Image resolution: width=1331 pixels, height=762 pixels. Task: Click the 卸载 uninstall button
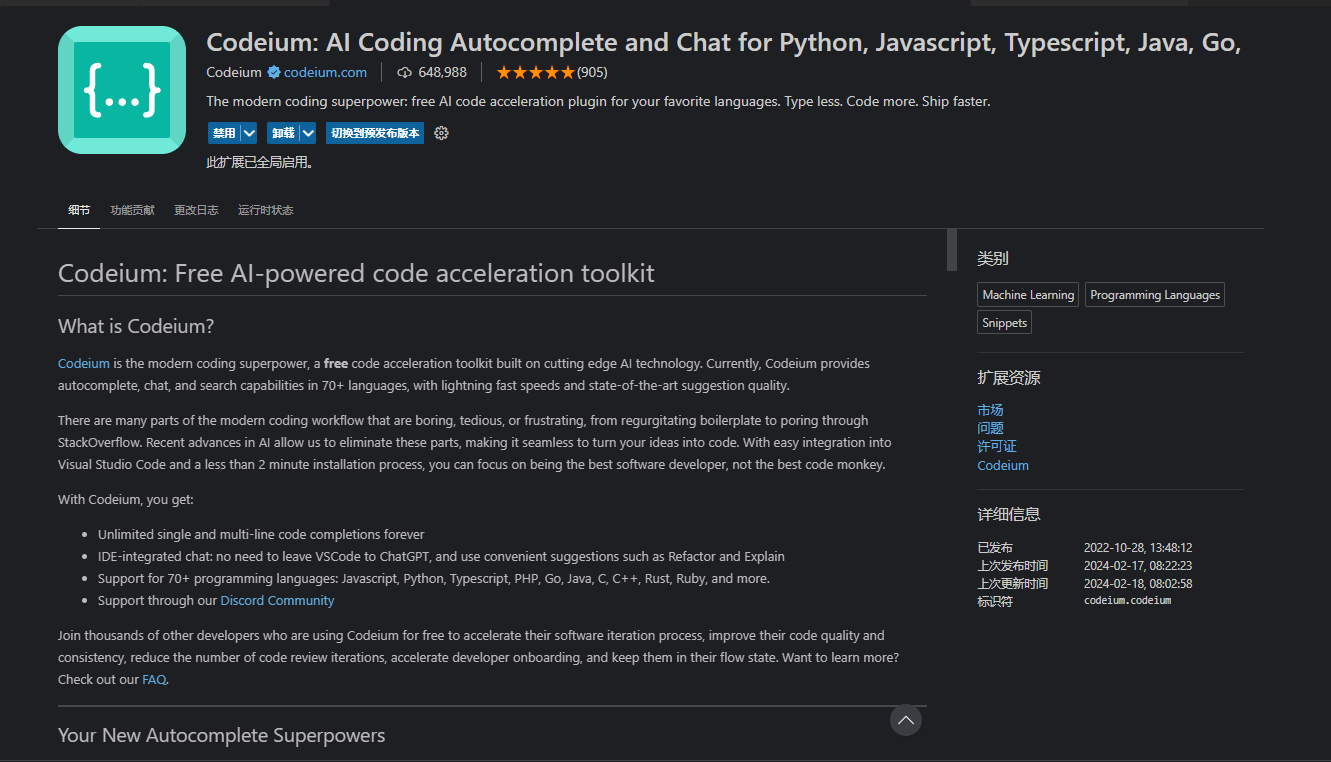coord(283,133)
